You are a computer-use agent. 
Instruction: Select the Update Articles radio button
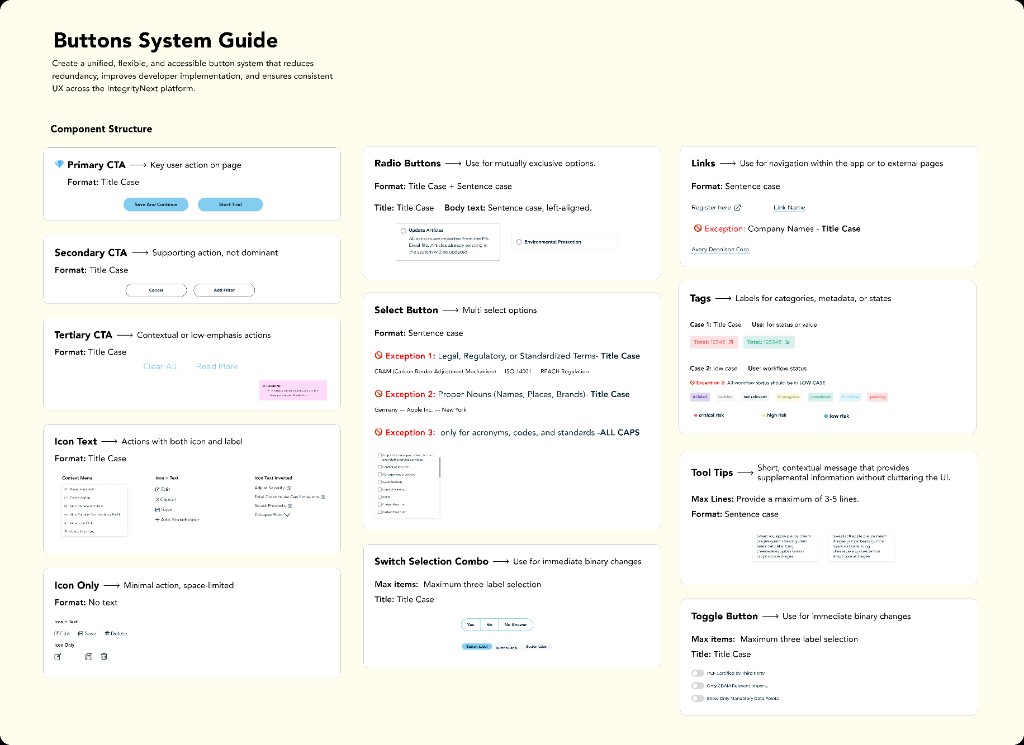click(x=403, y=231)
